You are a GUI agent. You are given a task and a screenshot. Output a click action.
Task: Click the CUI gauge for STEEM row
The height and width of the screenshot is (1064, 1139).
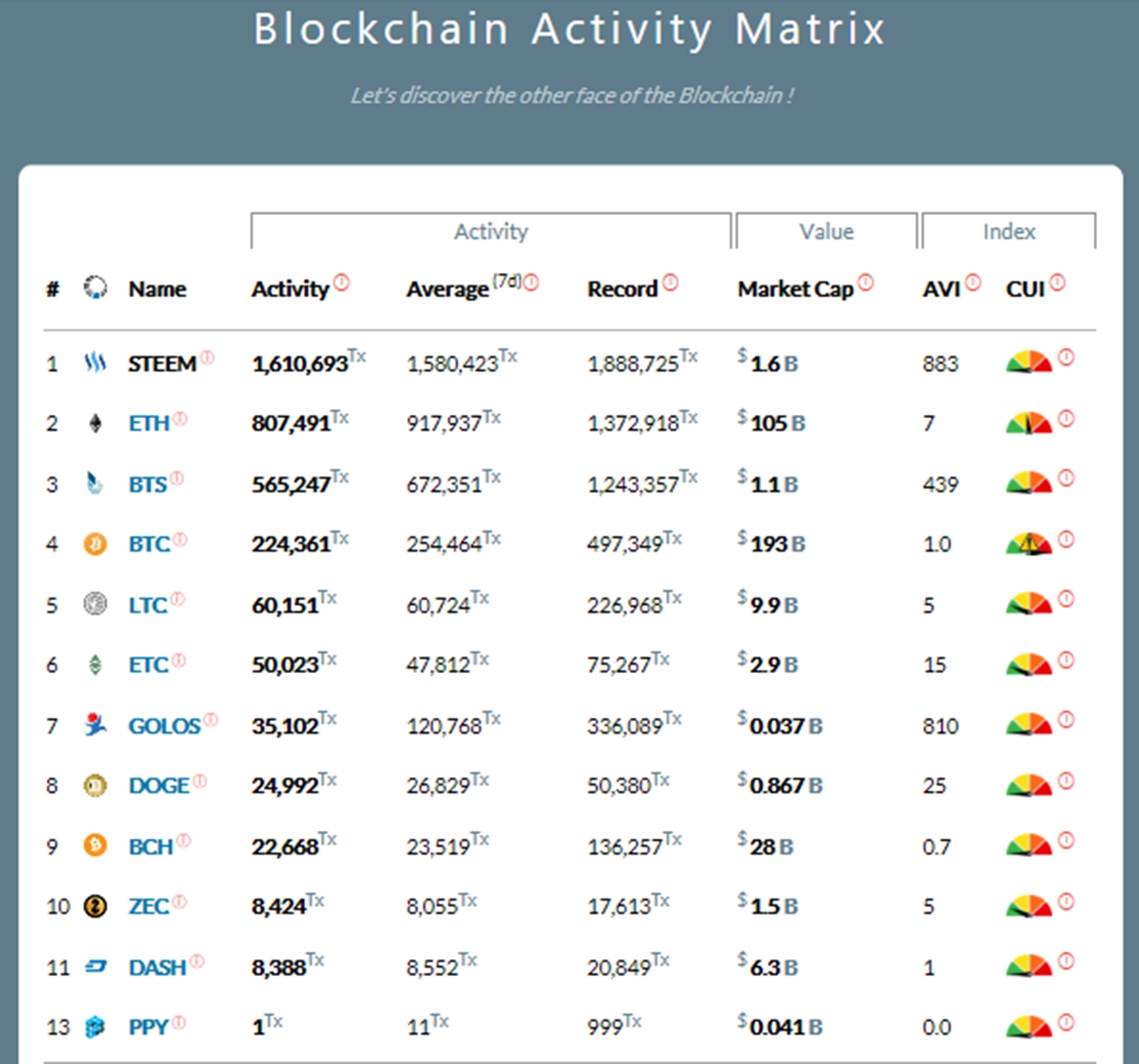pyautogui.click(x=1029, y=362)
